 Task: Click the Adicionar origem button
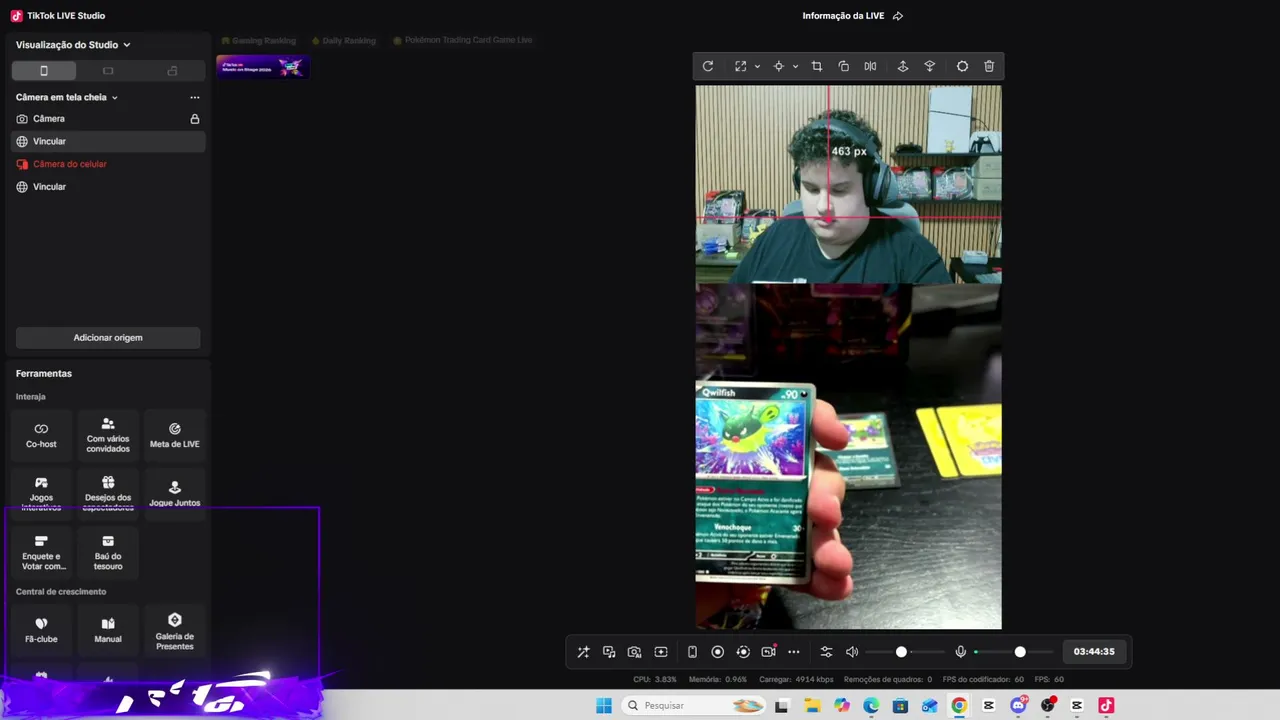tap(108, 338)
